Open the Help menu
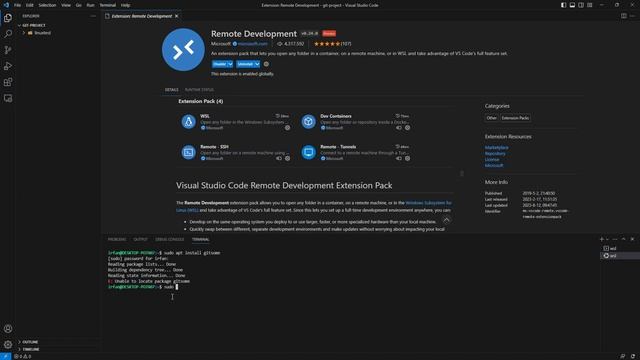This screenshot has width=640, height=360. (125, 5)
